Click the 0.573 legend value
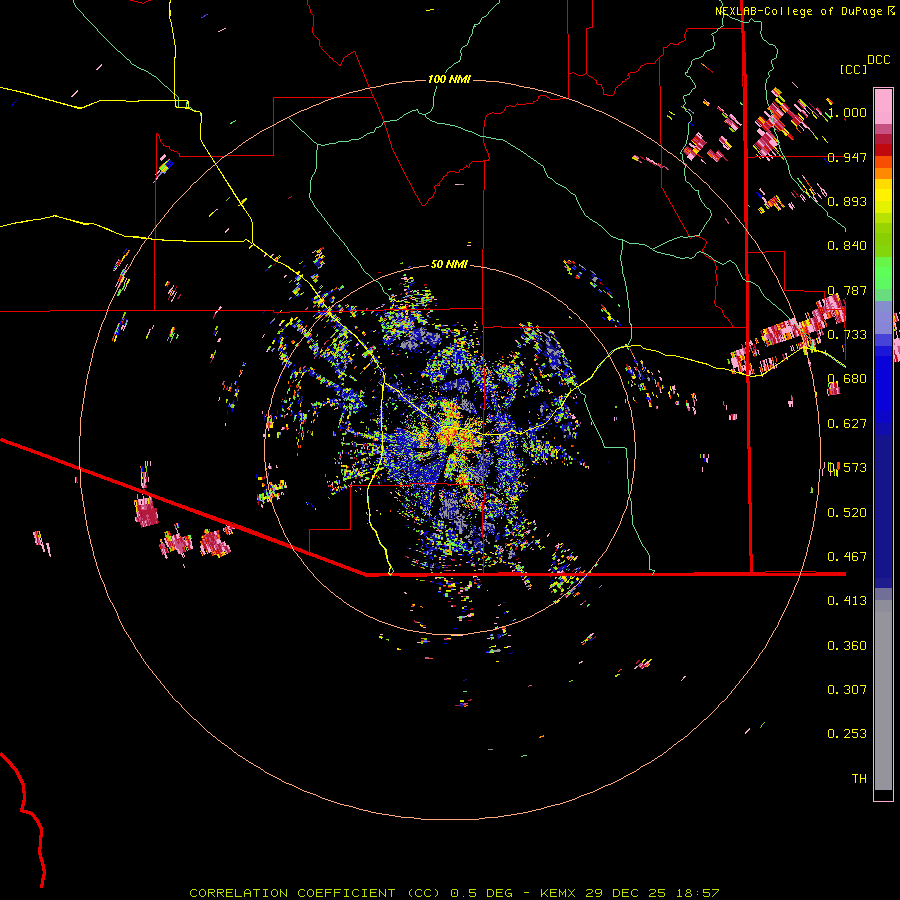 tap(847, 468)
